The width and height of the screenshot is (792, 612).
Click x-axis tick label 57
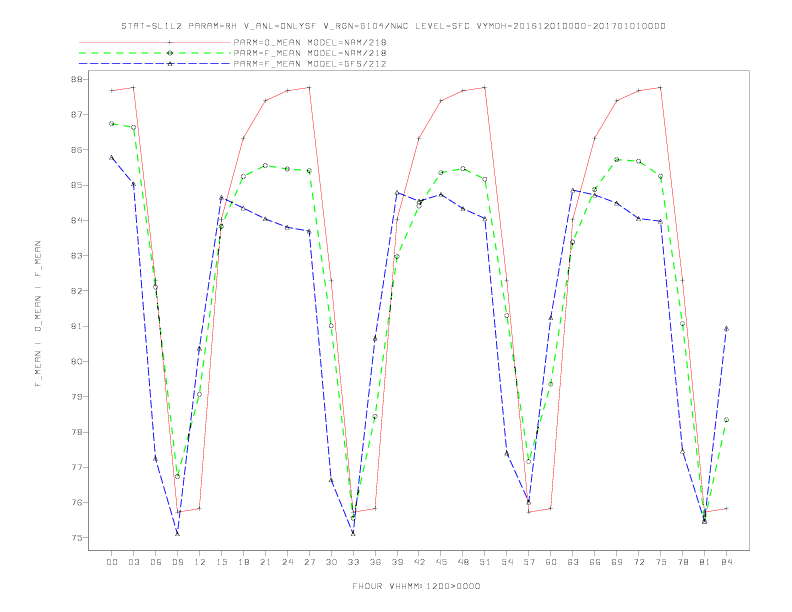[x=529, y=562]
